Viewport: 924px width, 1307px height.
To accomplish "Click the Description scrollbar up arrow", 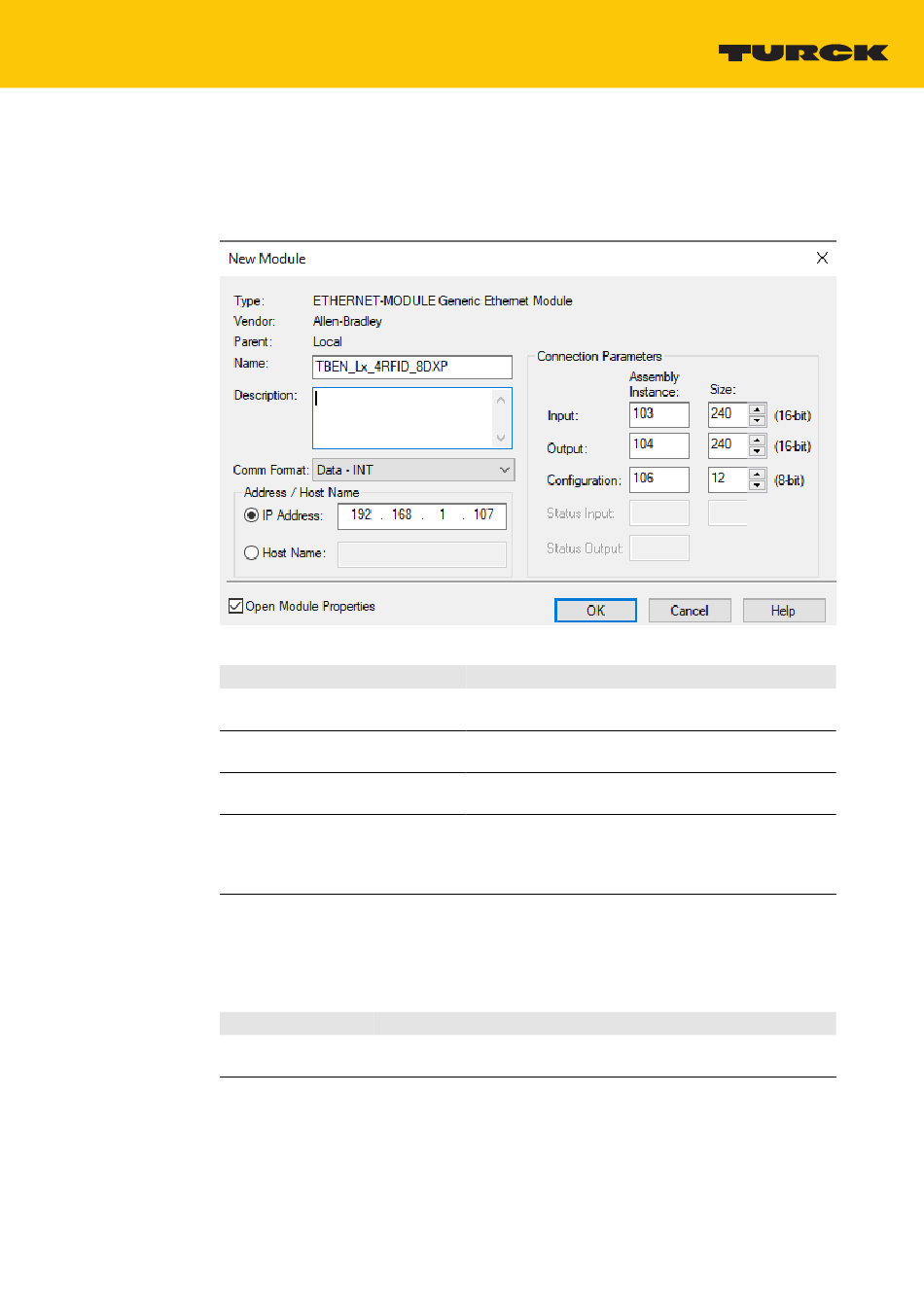I will pos(501,400).
